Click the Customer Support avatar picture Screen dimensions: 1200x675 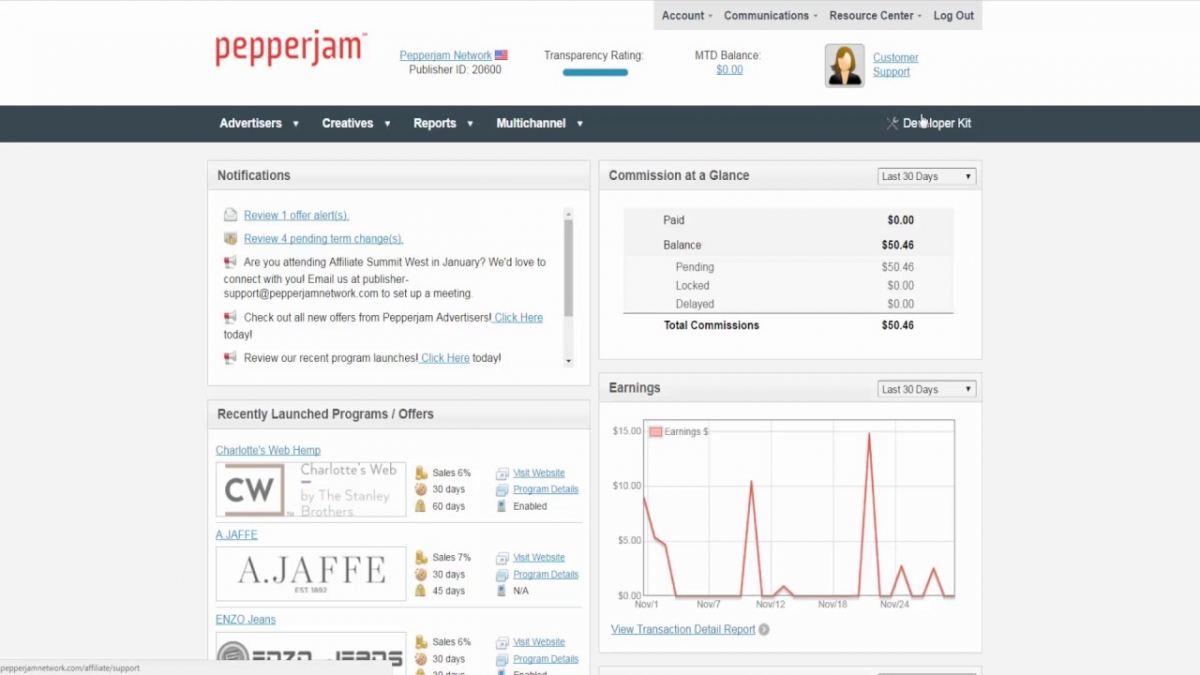(x=844, y=64)
